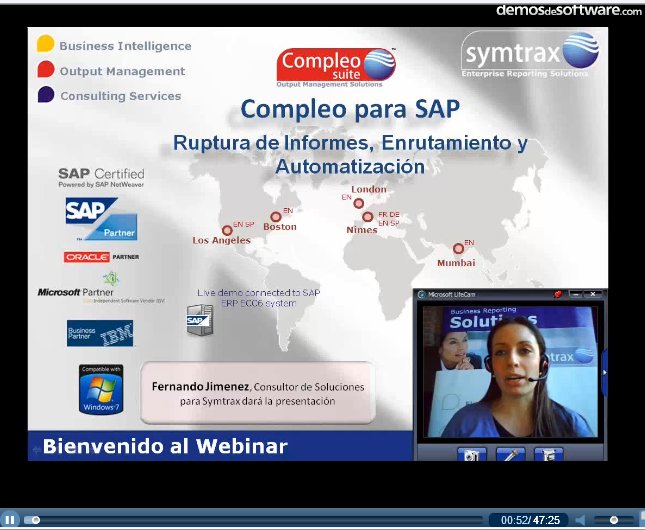This screenshot has height=530, width=645.
Task: Click the SAP server icon
Action: click(x=200, y=320)
